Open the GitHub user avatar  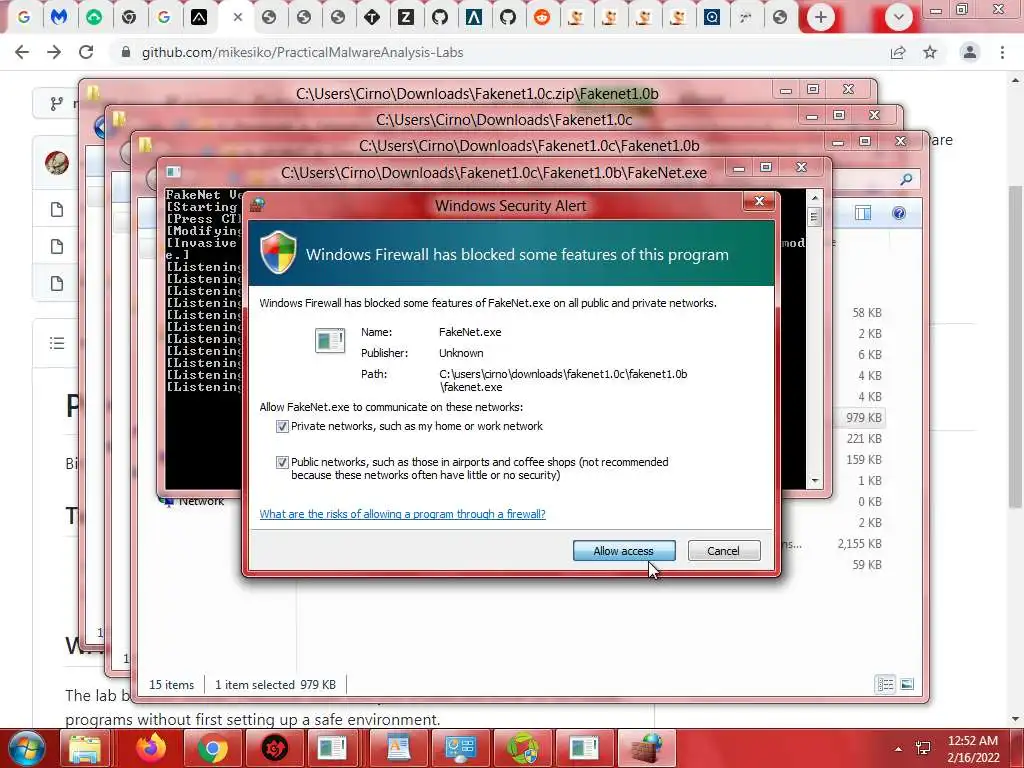coord(57,162)
